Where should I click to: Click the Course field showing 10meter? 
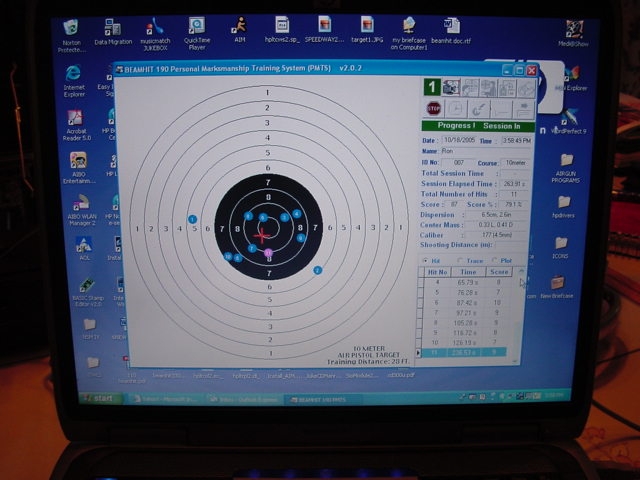click(516, 163)
